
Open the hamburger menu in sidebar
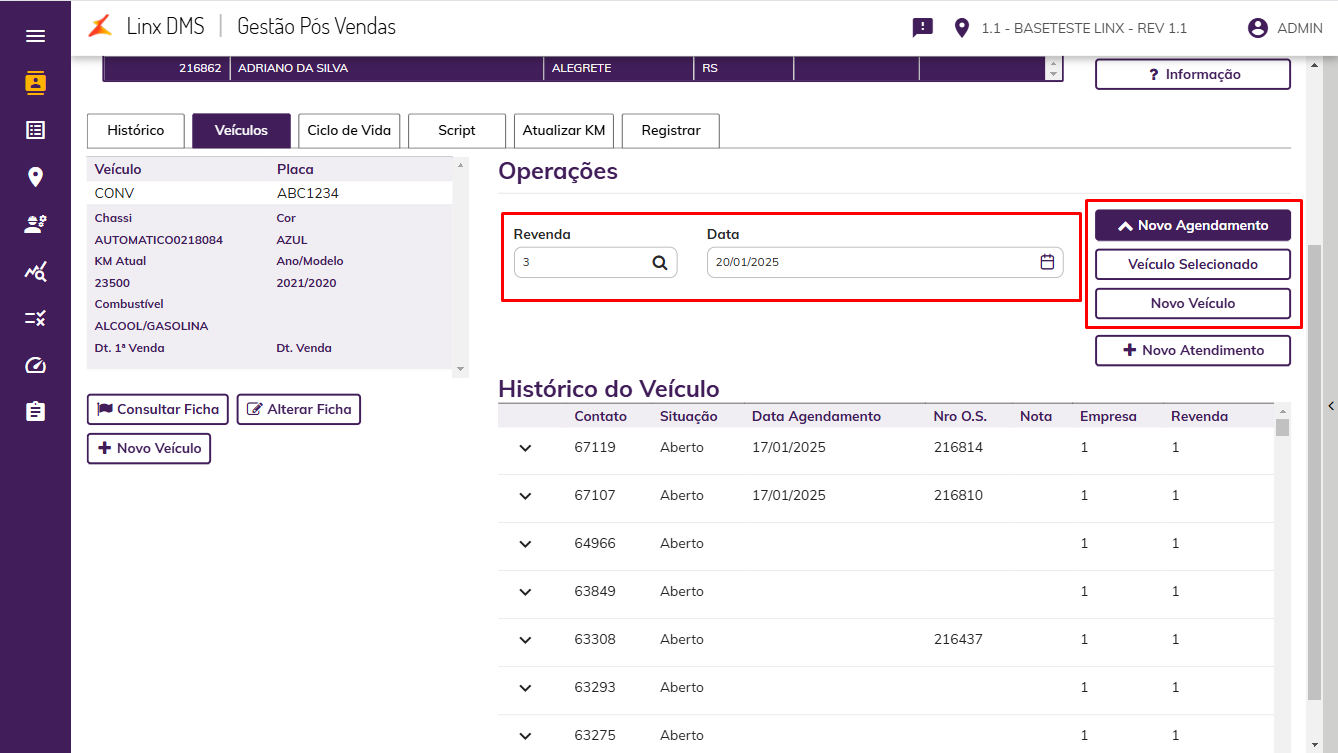(x=35, y=36)
